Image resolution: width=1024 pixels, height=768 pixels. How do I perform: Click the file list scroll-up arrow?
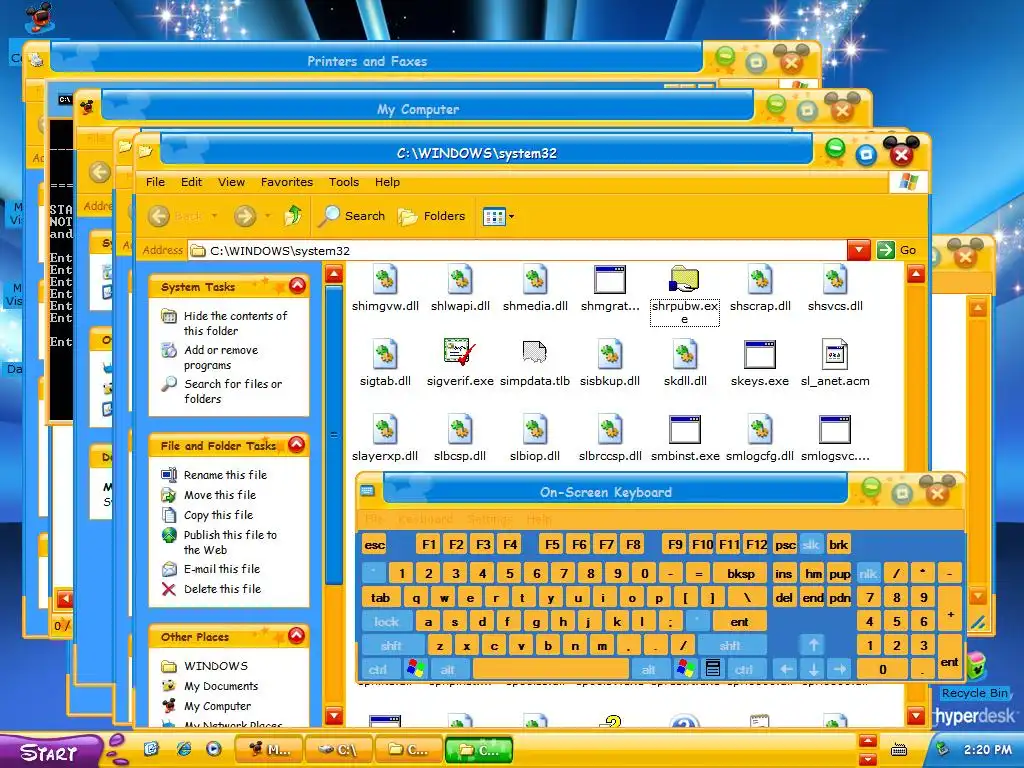[x=916, y=274]
